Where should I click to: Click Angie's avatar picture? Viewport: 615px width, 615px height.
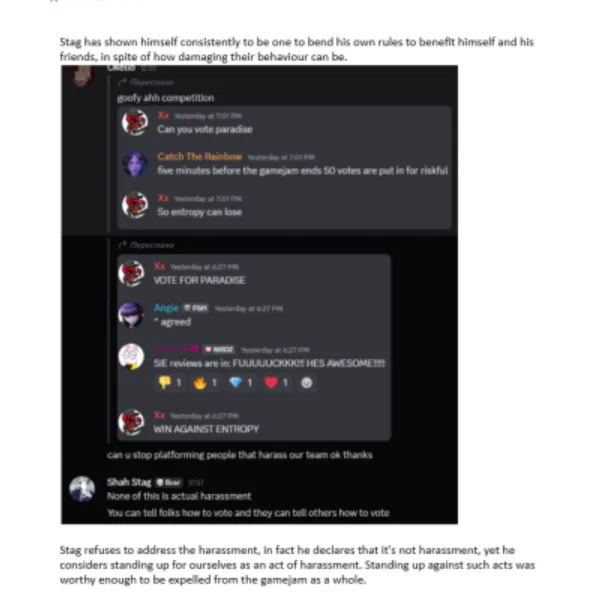pos(131,315)
